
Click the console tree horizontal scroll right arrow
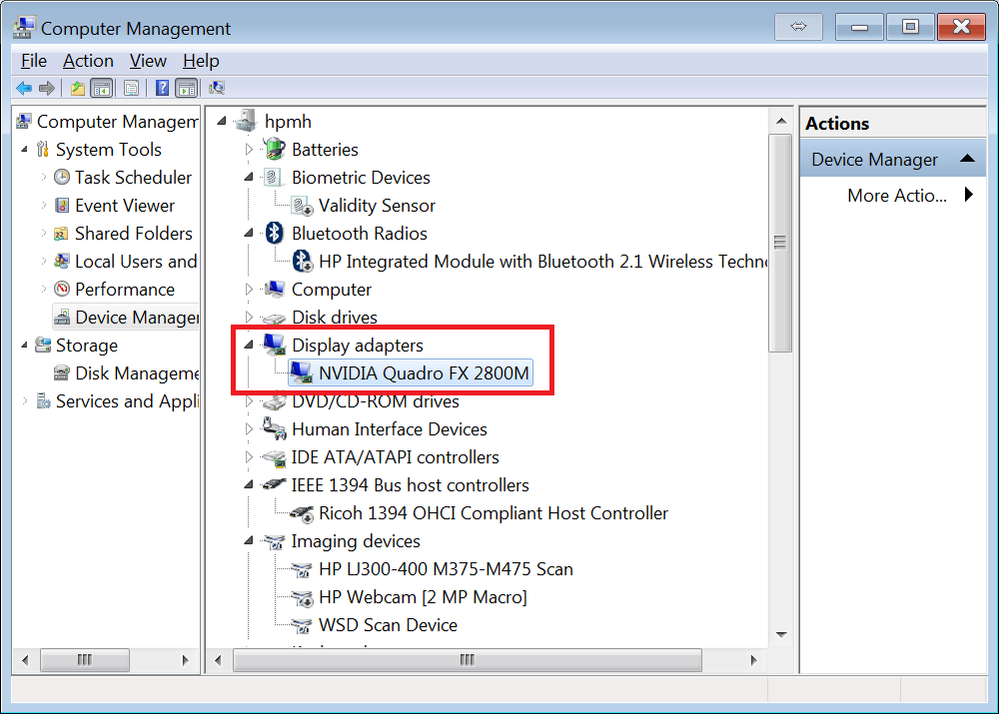185,660
